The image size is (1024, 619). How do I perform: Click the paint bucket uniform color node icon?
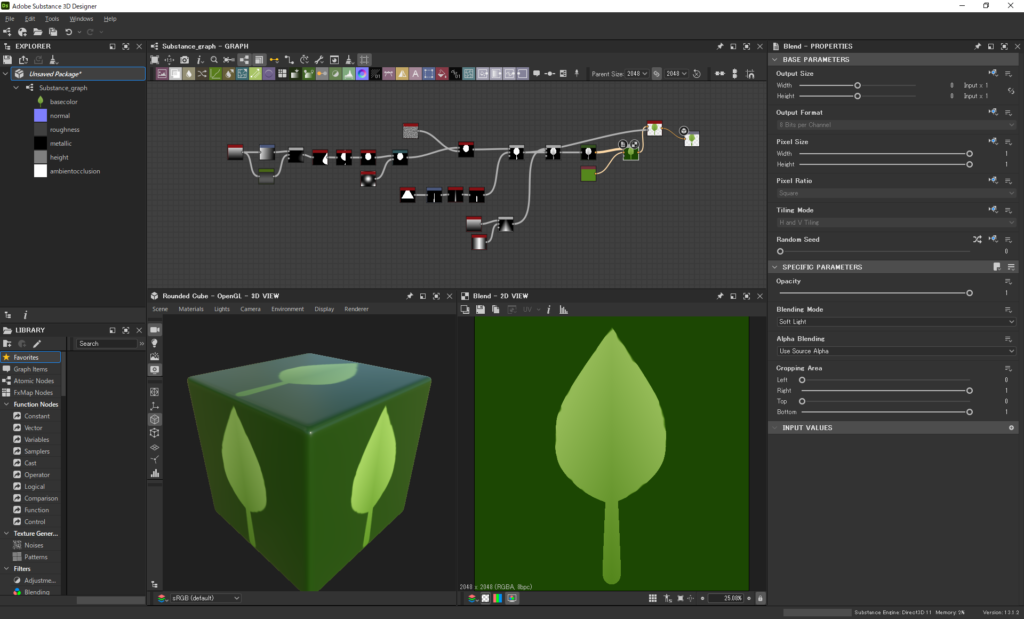[x=441, y=74]
